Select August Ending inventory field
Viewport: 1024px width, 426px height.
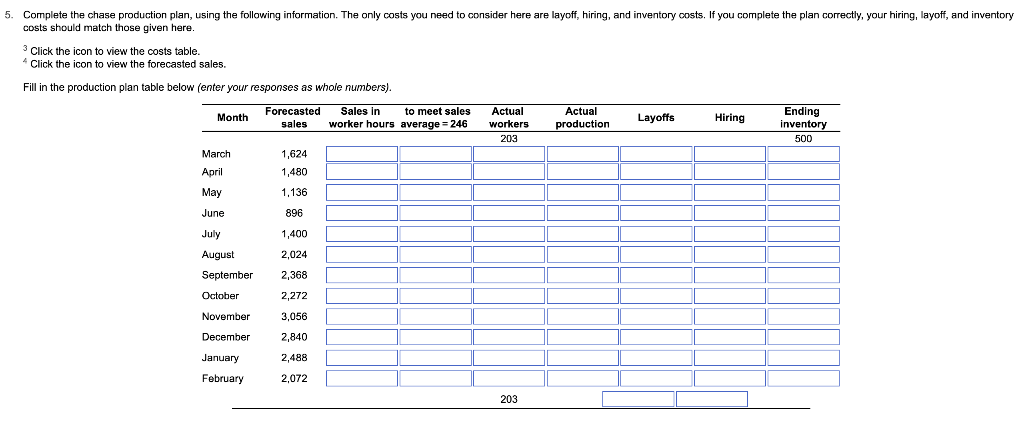tap(803, 255)
